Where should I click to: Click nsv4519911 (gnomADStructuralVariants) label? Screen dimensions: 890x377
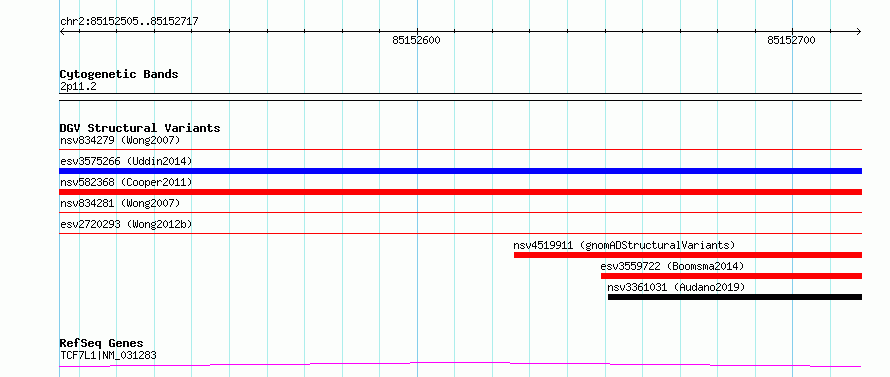[624, 245]
